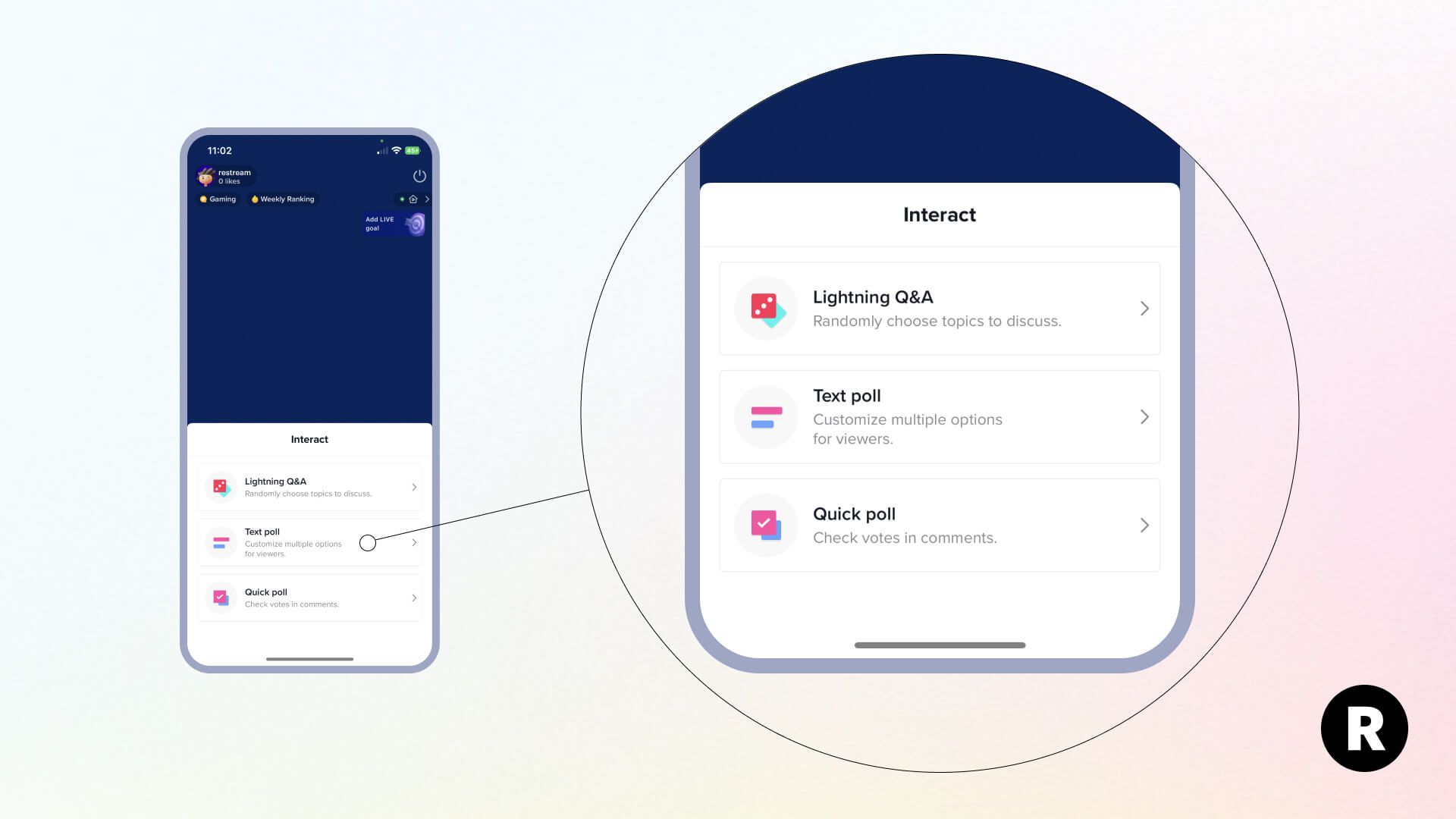This screenshot has height=819, width=1456.
Task: Open Quick poll interact option
Action: click(x=310, y=597)
